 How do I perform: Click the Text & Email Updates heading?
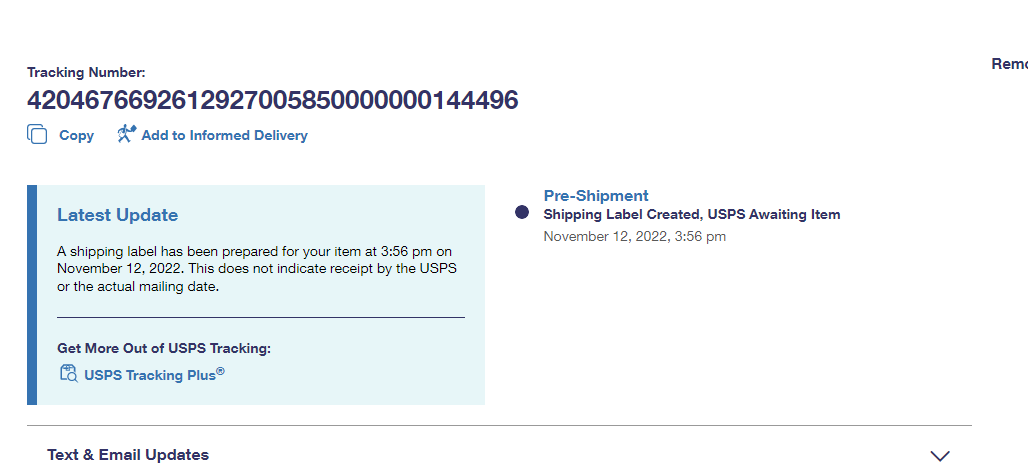(x=128, y=455)
